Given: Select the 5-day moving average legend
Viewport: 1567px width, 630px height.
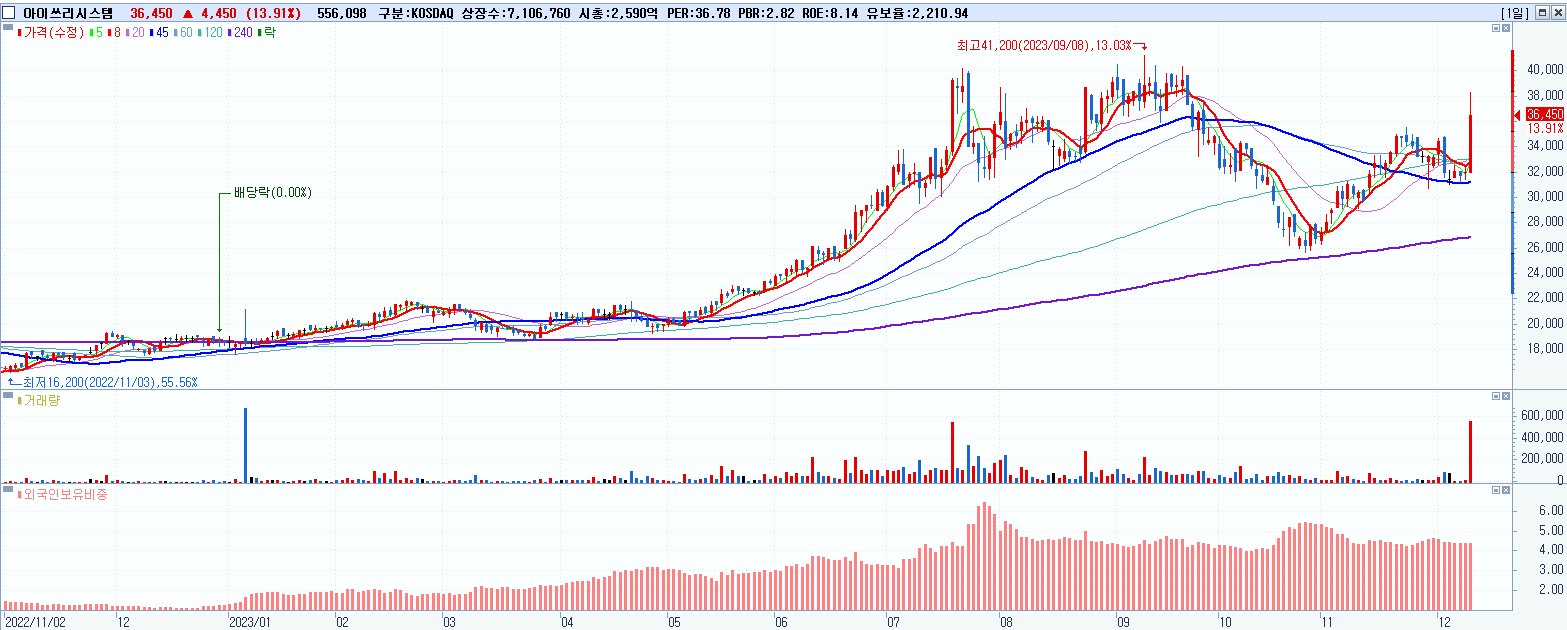Looking at the screenshot, I should (x=95, y=34).
